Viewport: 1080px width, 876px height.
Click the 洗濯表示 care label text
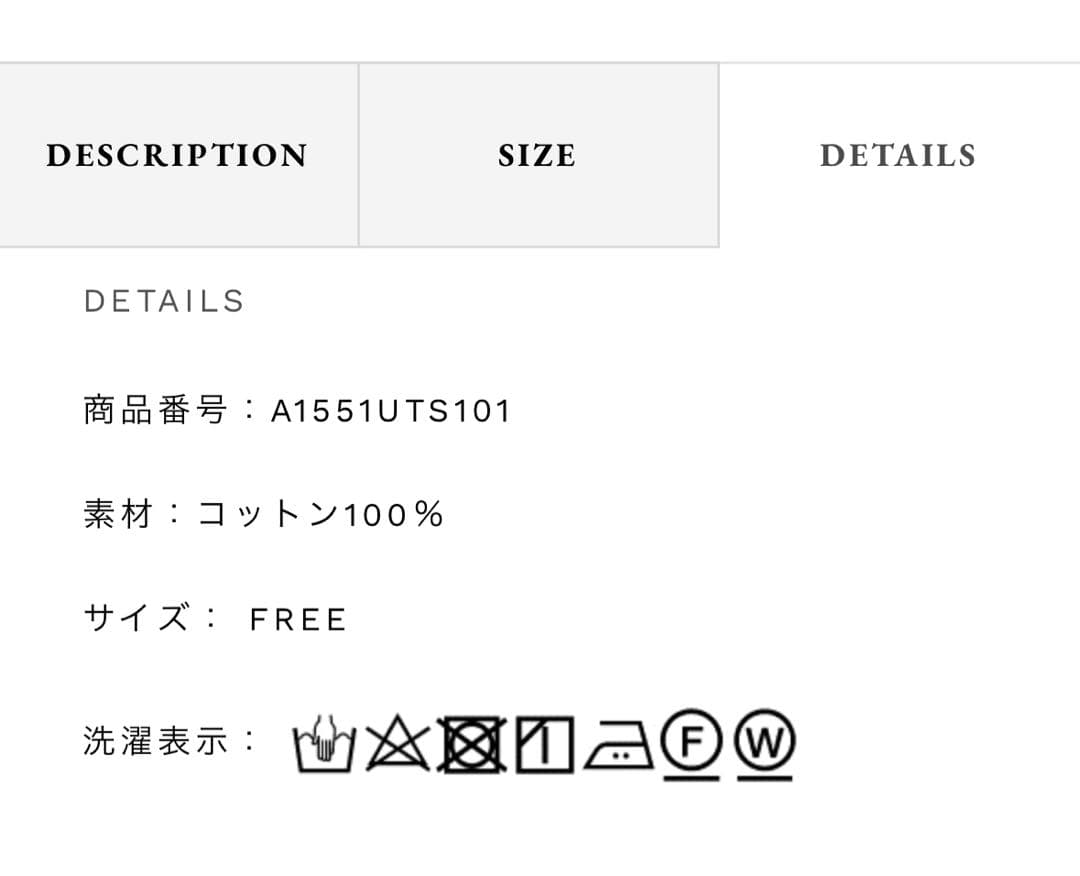point(157,741)
